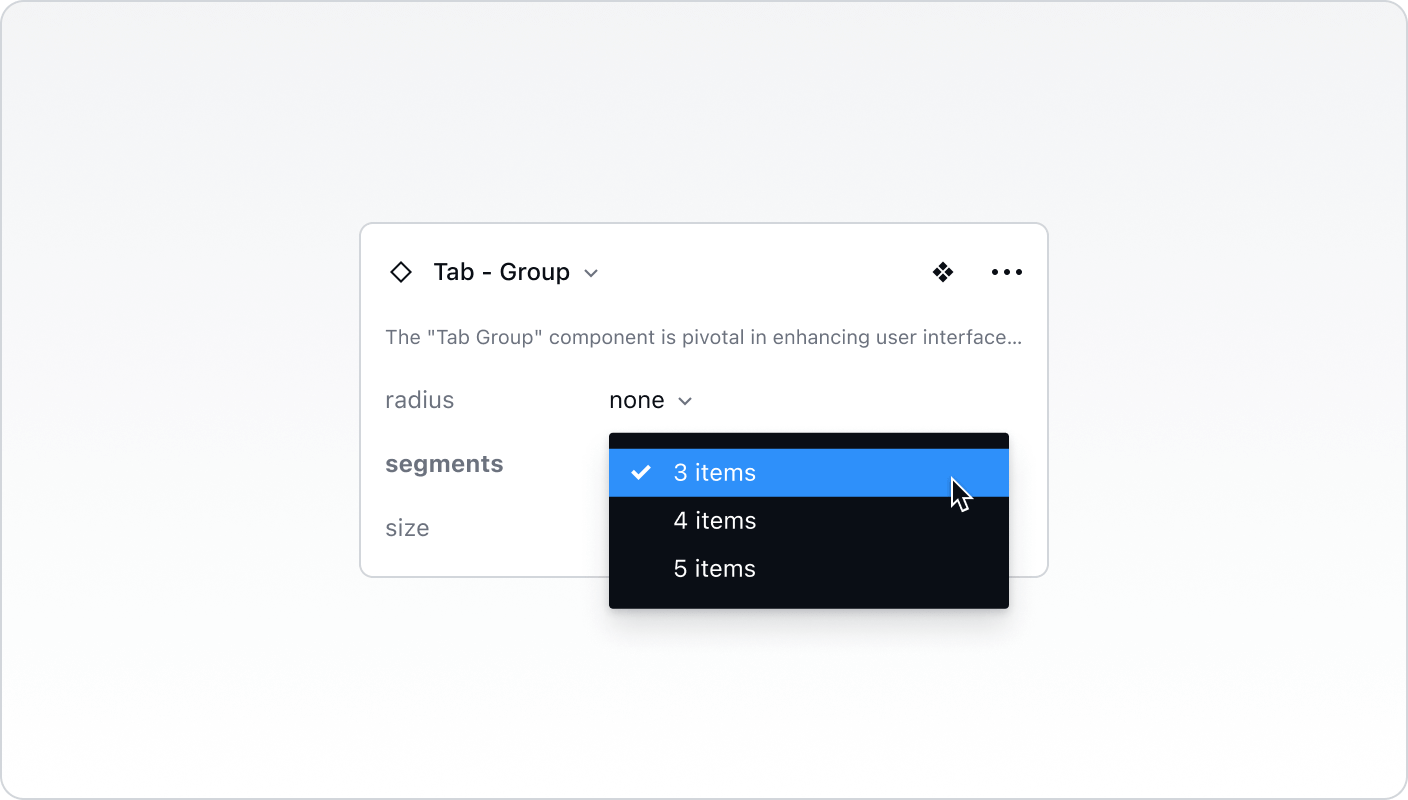Click the size property label
1408x800 pixels.
pos(407,528)
